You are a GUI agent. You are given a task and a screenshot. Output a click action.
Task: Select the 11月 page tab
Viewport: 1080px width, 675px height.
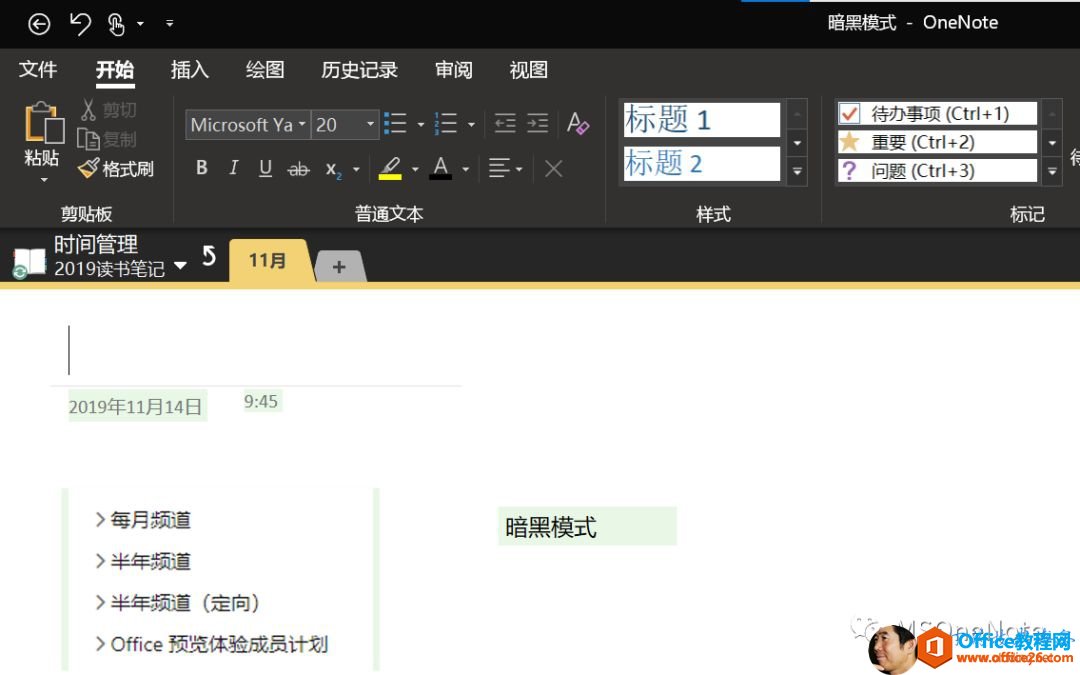click(x=265, y=260)
